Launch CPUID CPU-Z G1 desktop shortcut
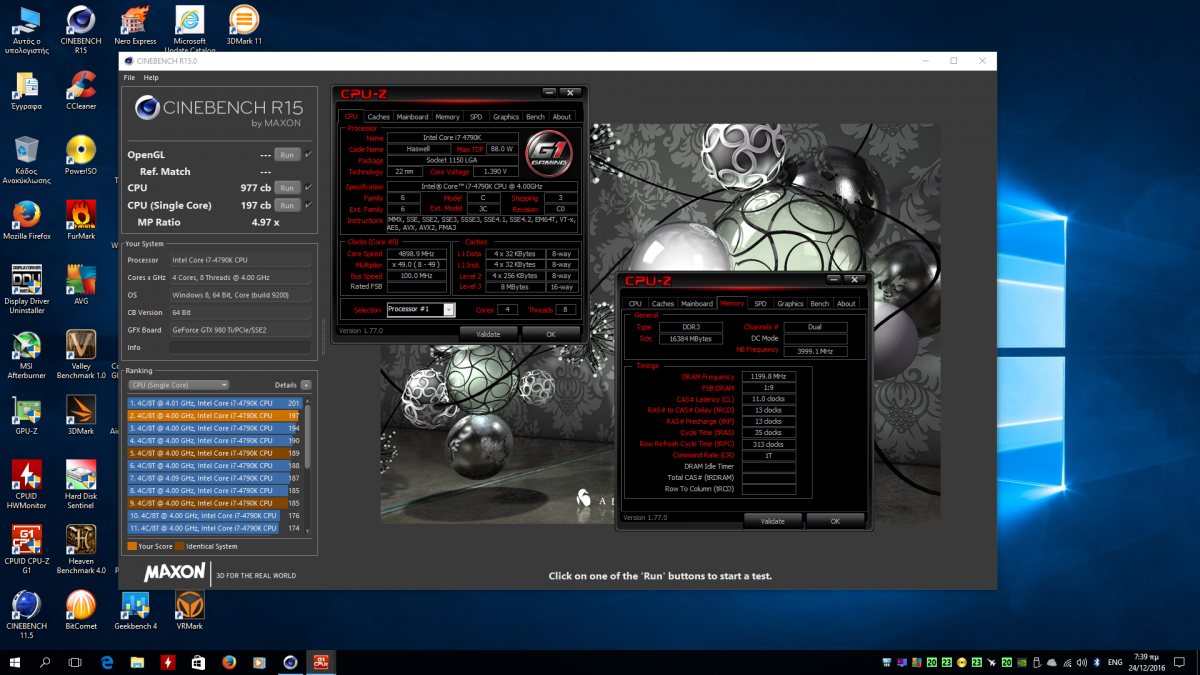 [x=26, y=550]
